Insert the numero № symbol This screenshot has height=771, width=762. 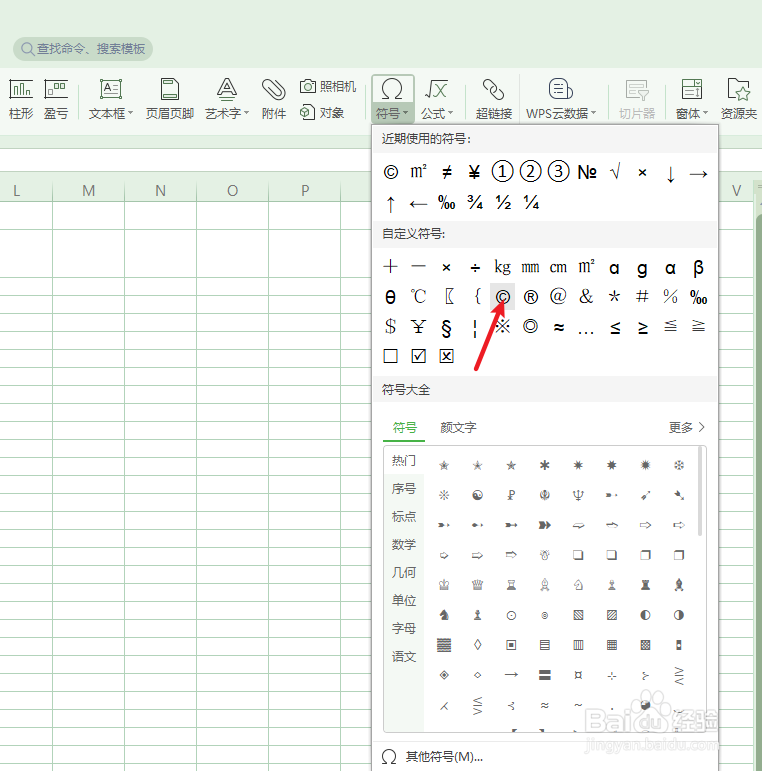[587, 172]
